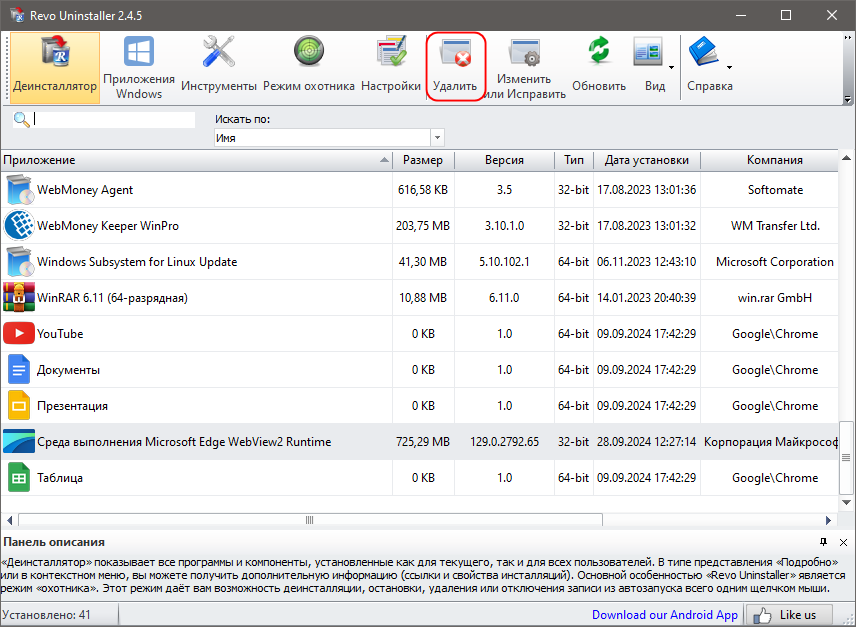Select the WebMoney Keeper WinPro entry
856x627 pixels.
tap(419, 226)
